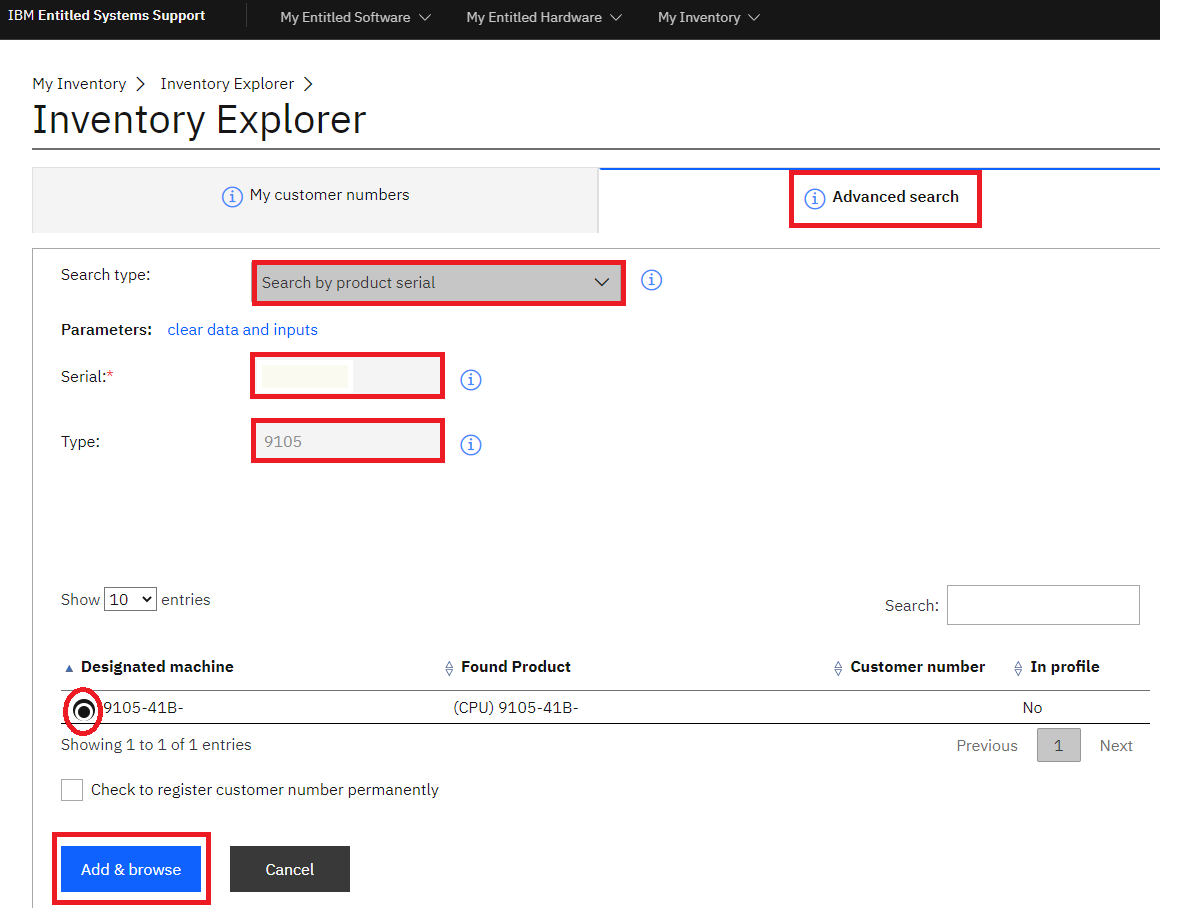Click the Add & browse button
This screenshot has width=1177, height=908.
130,868
